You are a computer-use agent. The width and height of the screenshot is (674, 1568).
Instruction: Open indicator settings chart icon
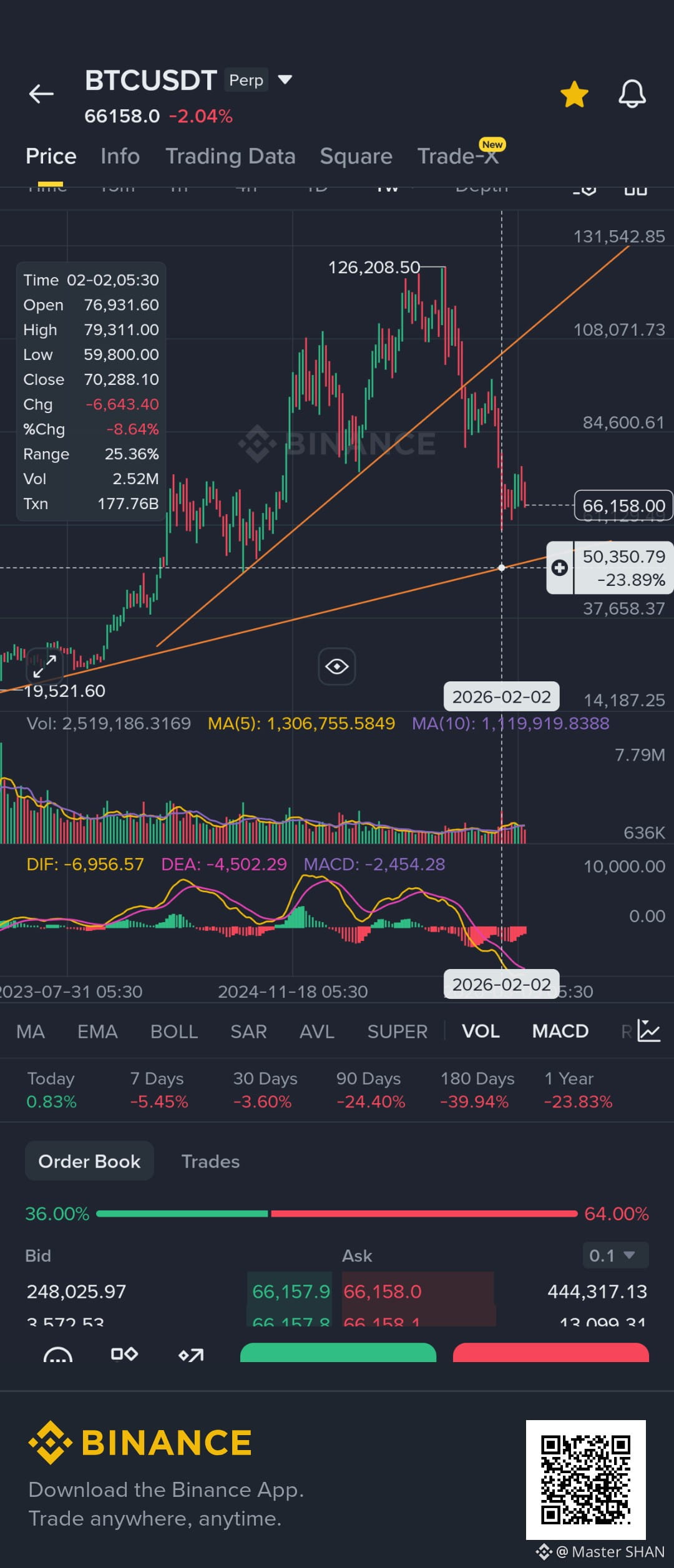click(649, 1031)
